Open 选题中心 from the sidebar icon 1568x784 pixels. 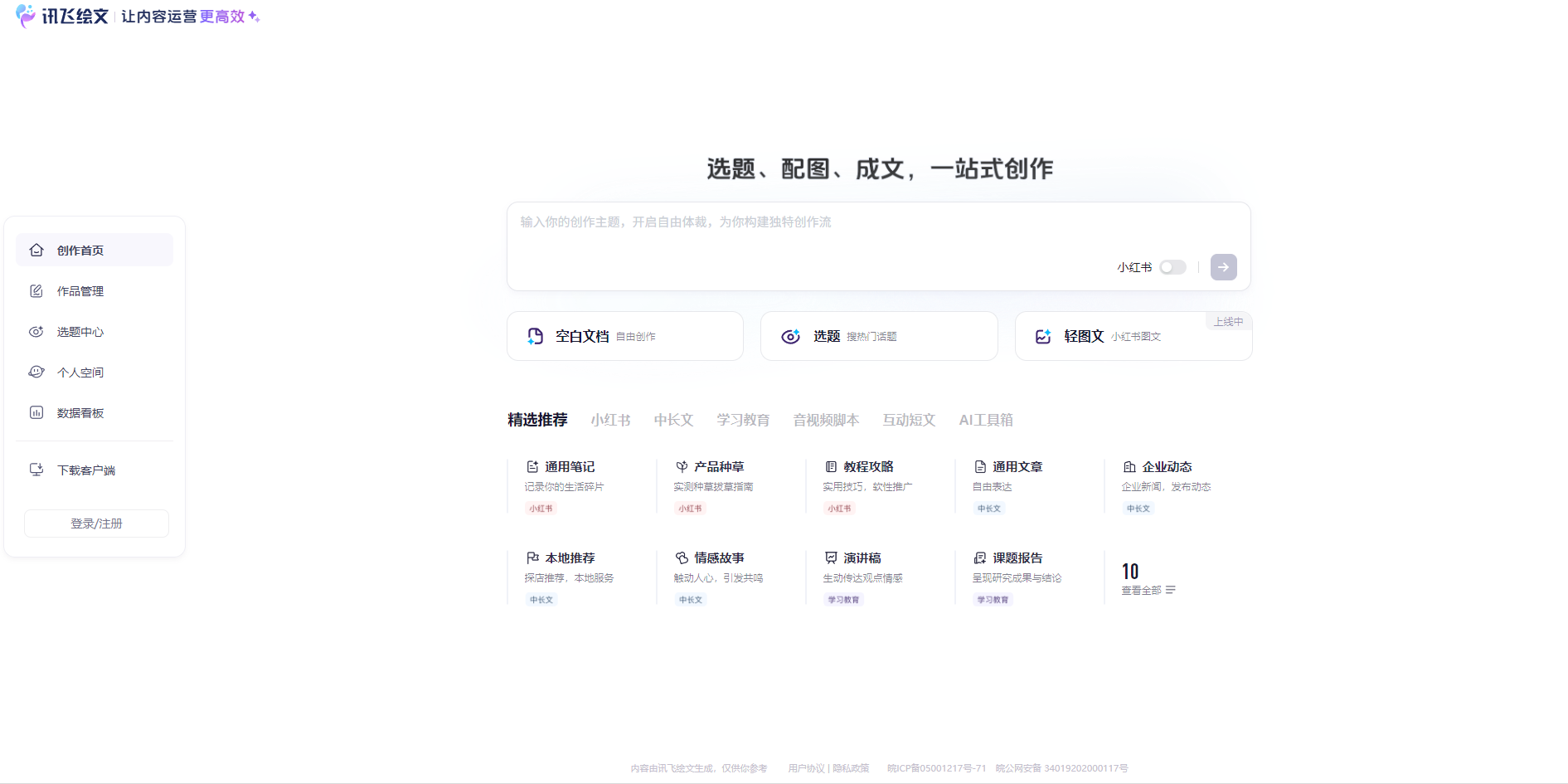tap(36, 331)
